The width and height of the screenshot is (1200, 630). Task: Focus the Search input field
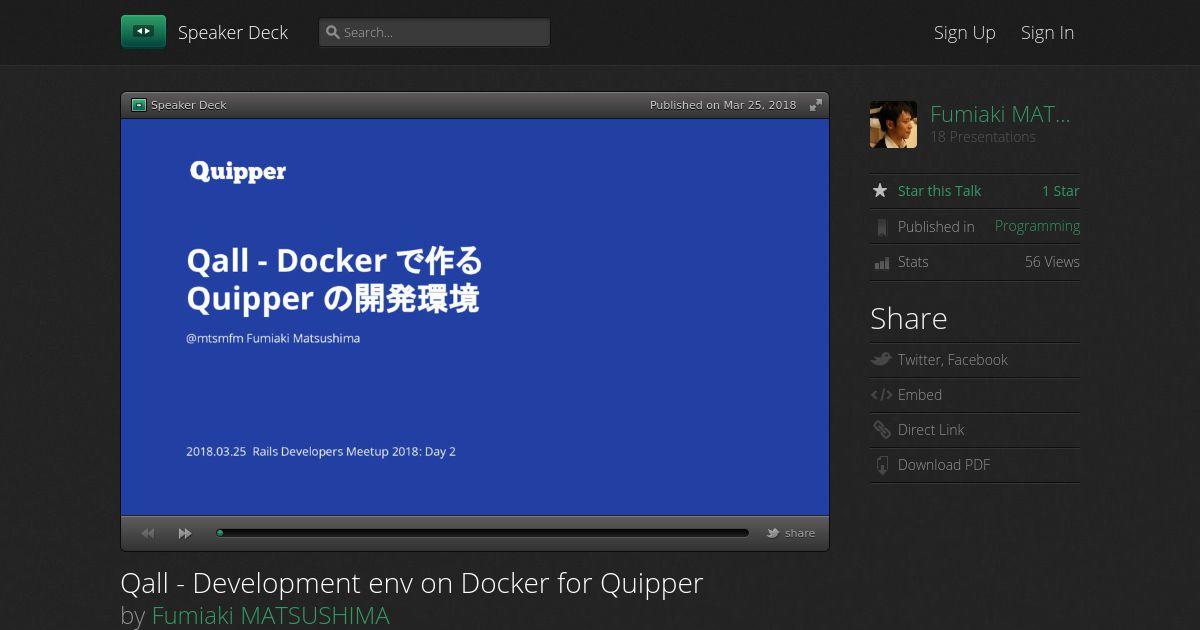tap(434, 32)
